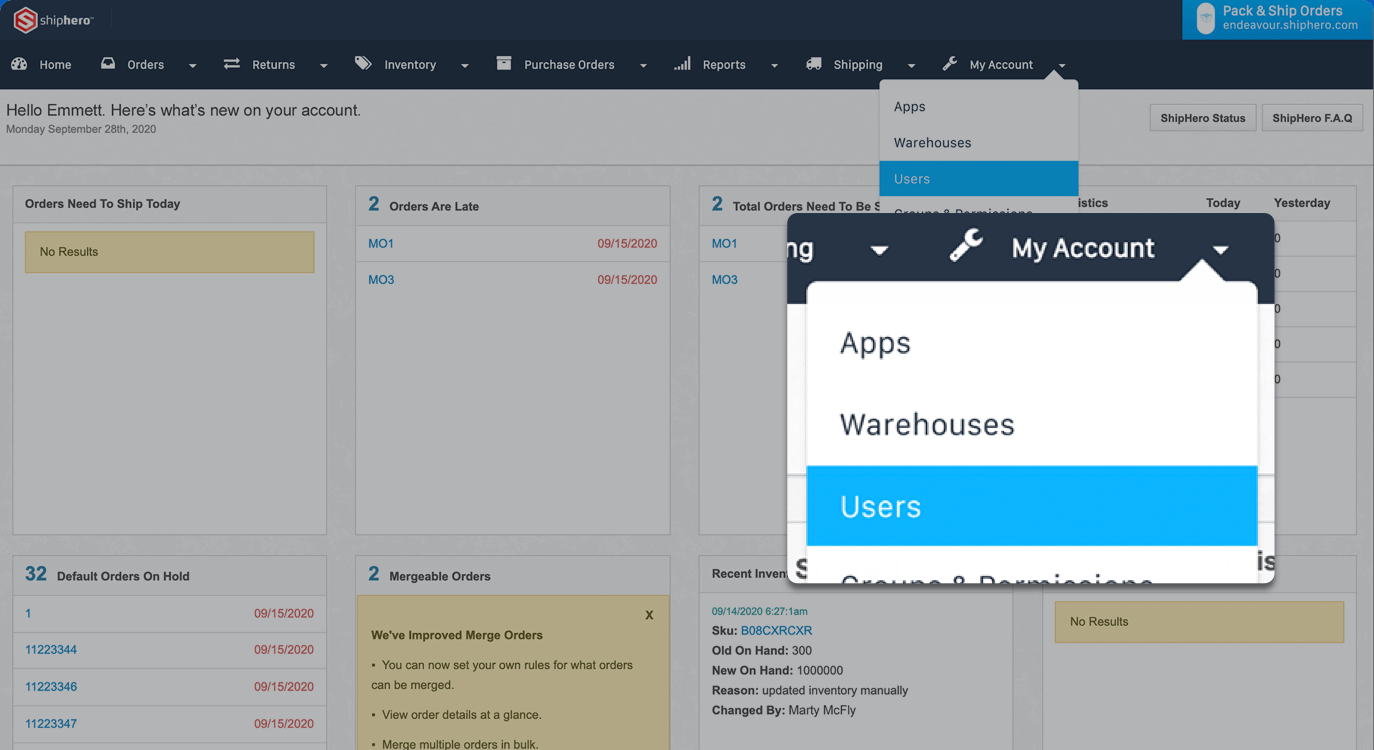This screenshot has height=750, width=1374.
Task: Click the late date beside MO3 in Orders Are Late
Action: (x=627, y=280)
